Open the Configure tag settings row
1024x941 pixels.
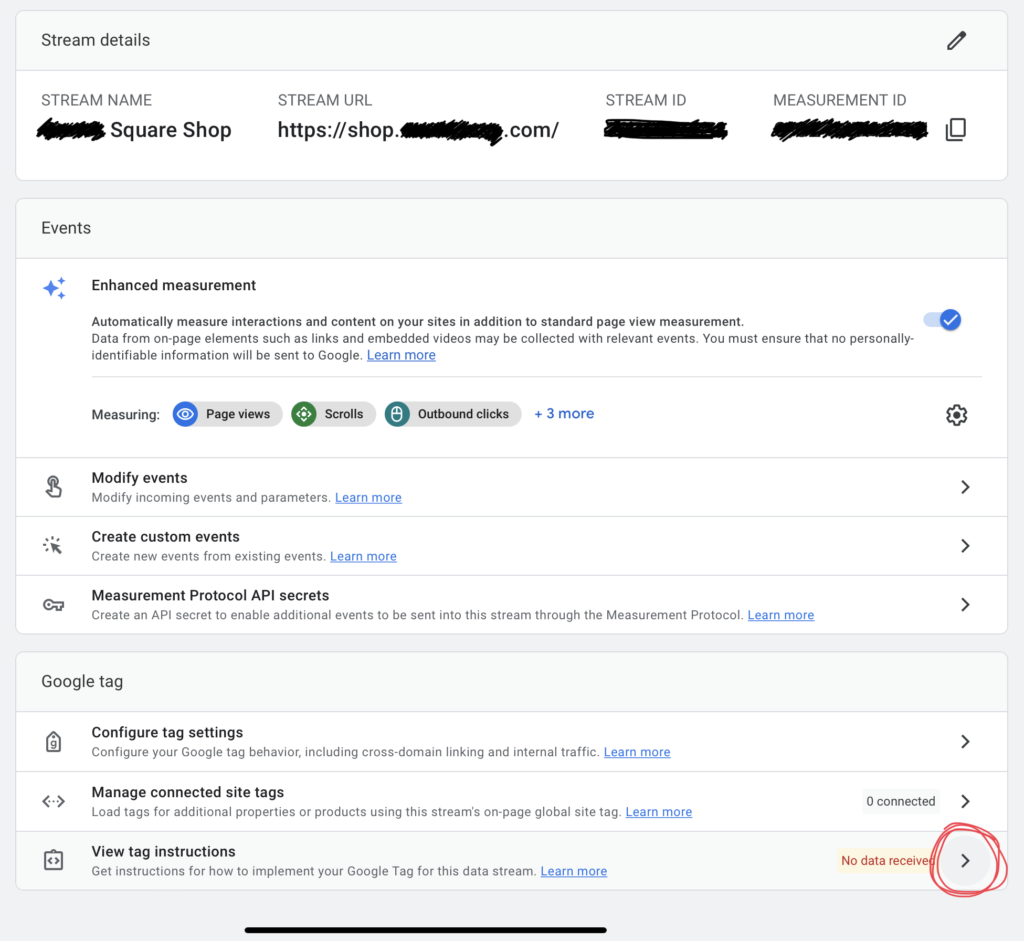500,741
